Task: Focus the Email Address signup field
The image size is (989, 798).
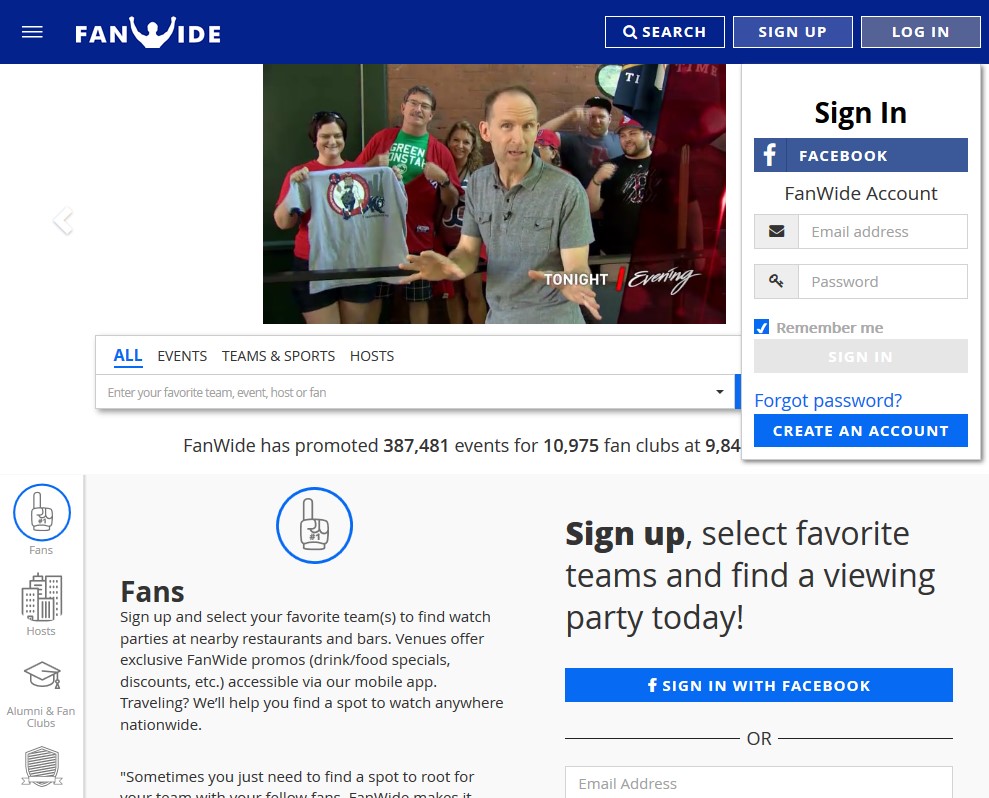Action: click(x=759, y=783)
